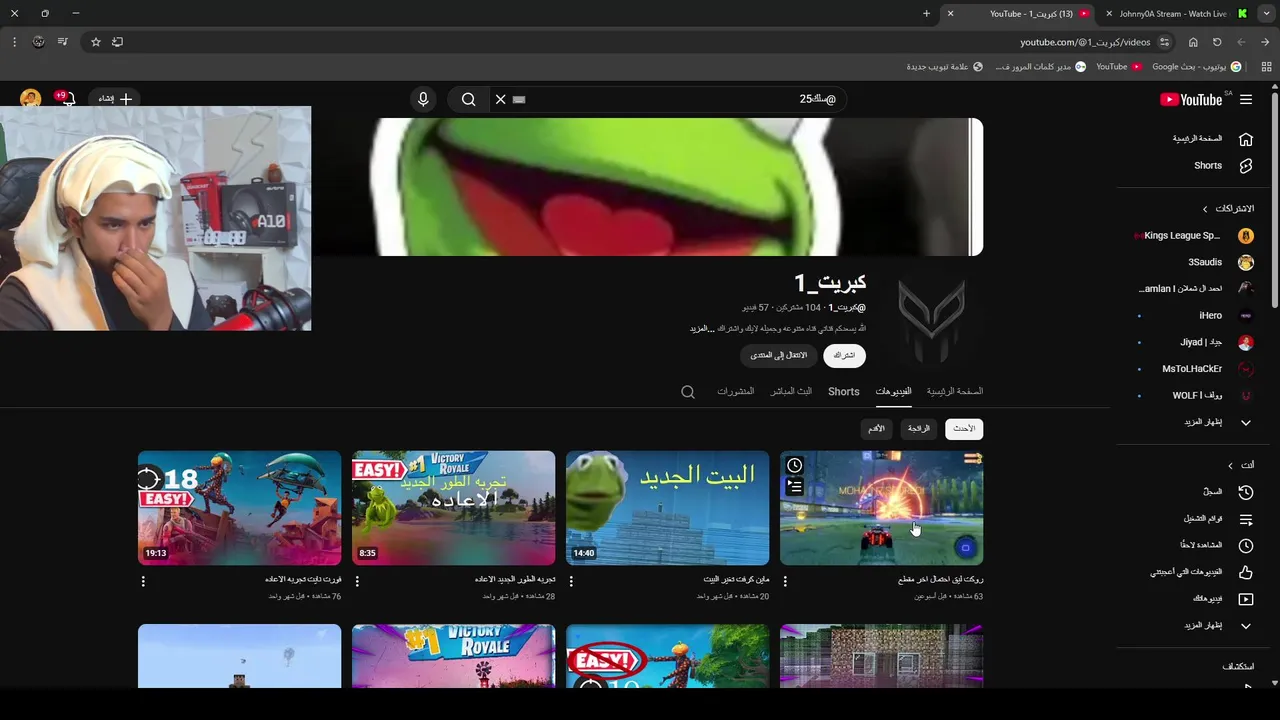The height and width of the screenshot is (720, 1280).
Task: Open options menu for 8:35 video
Action: (x=357, y=581)
